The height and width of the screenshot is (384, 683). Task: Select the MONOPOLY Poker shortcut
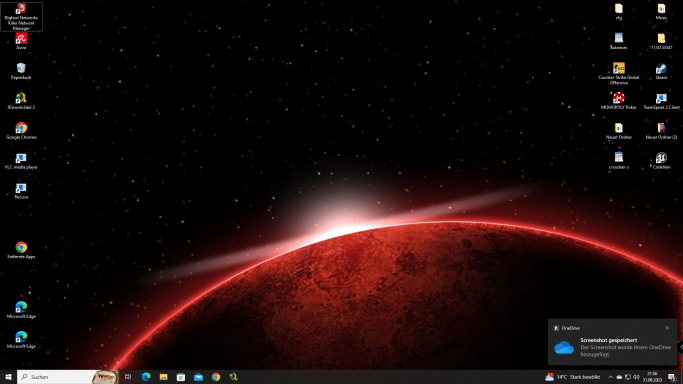coord(619,101)
